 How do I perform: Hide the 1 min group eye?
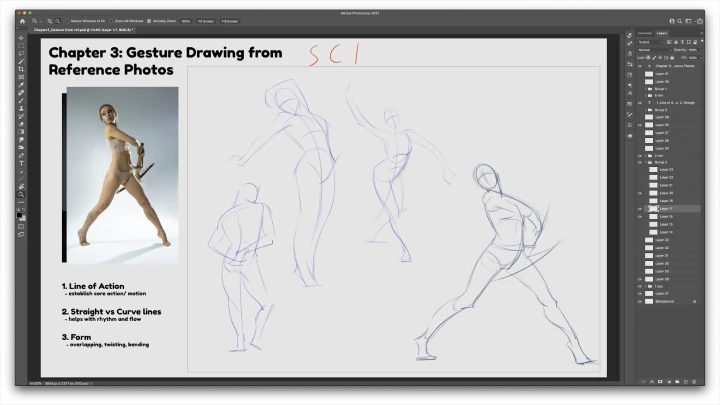pos(640,286)
